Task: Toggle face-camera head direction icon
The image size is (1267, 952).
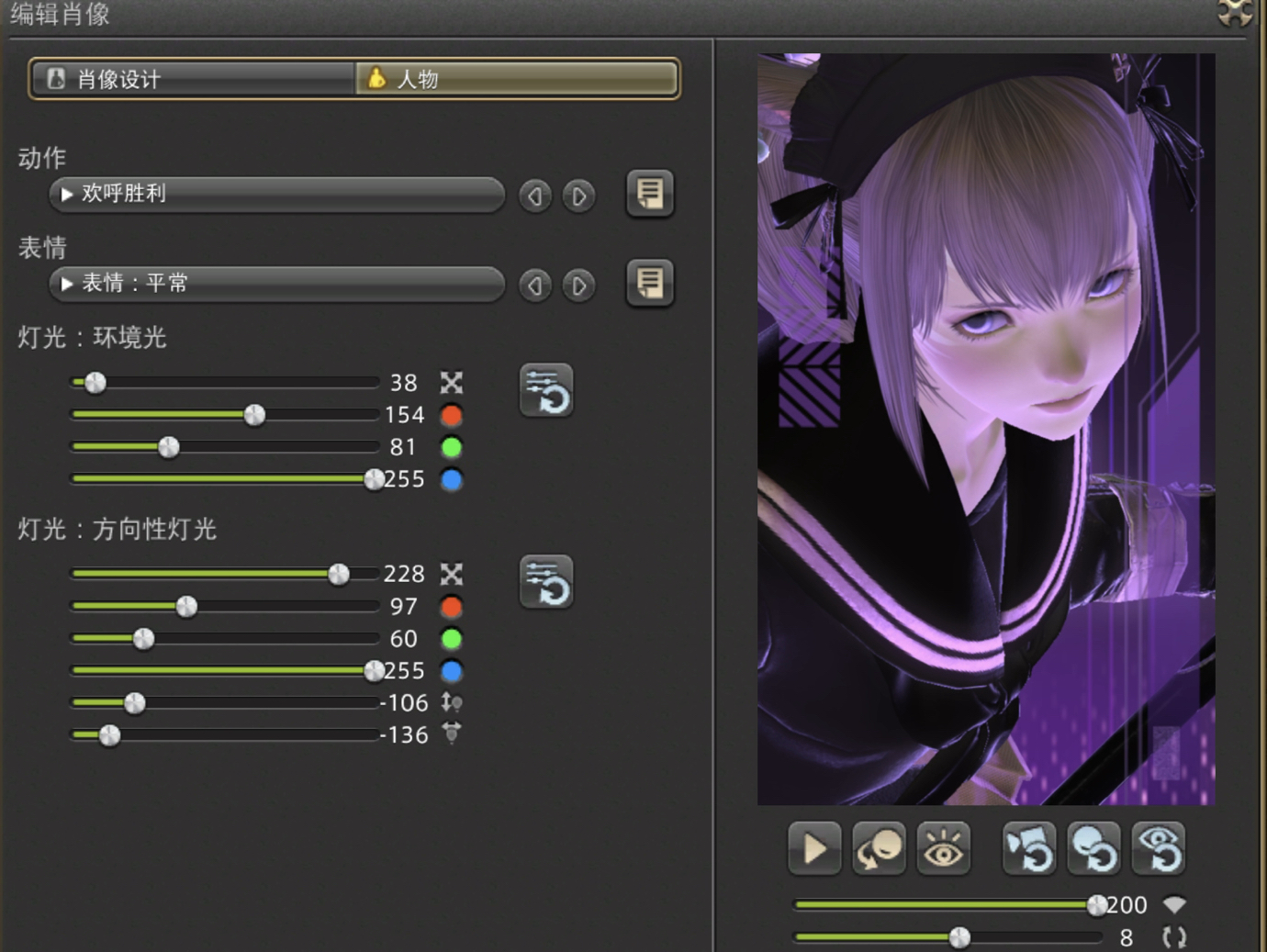Action: click(879, 848)
